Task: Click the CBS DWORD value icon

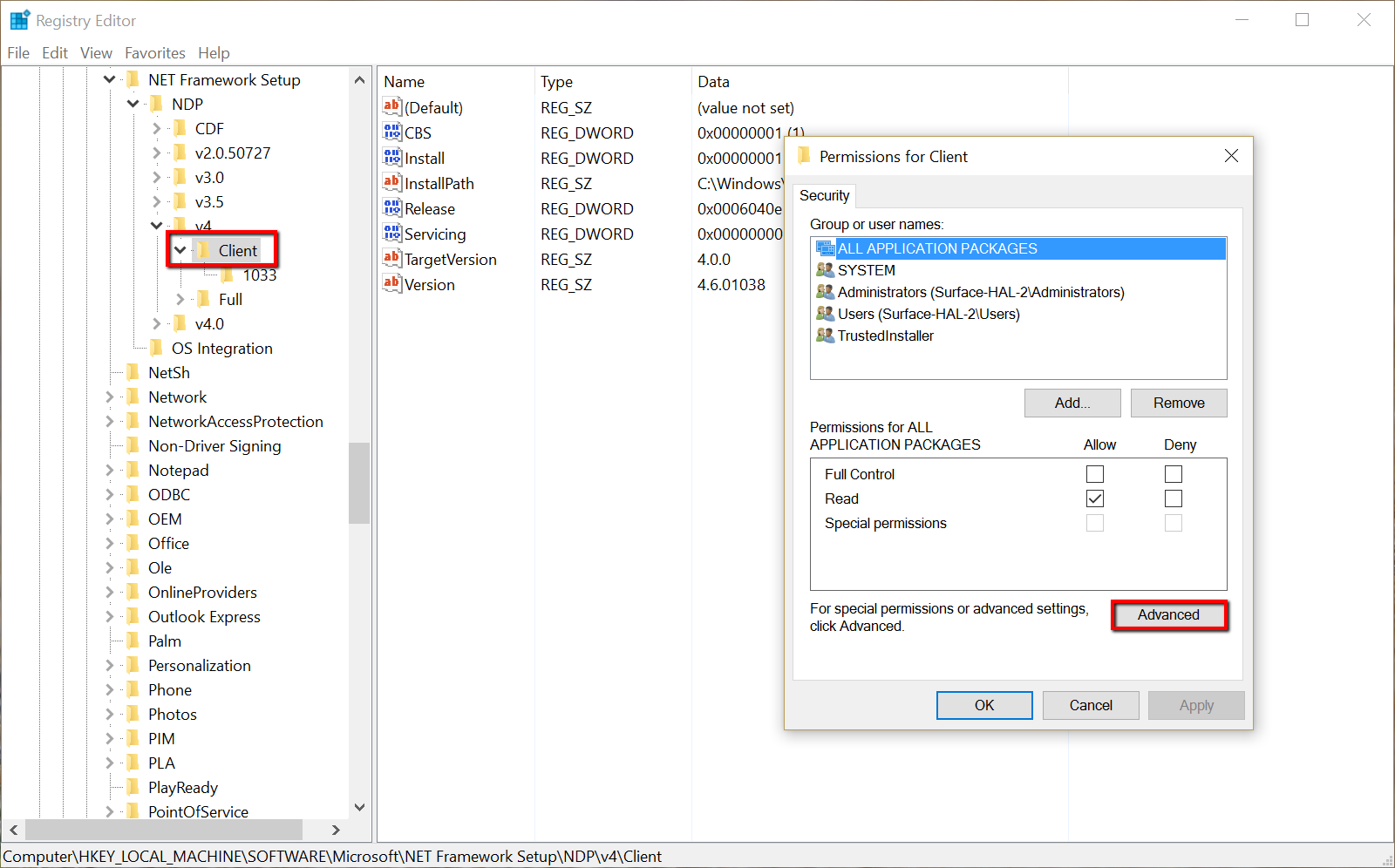Action: (391, 132)
